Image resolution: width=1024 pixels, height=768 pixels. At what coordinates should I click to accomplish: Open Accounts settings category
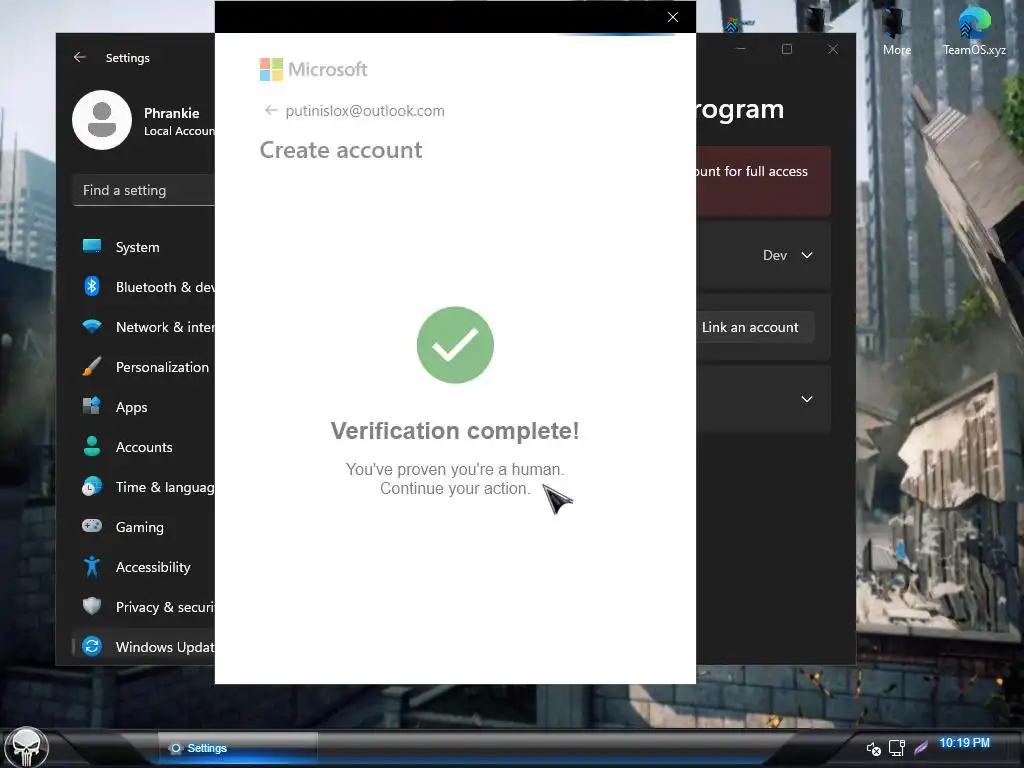point(144,447)
